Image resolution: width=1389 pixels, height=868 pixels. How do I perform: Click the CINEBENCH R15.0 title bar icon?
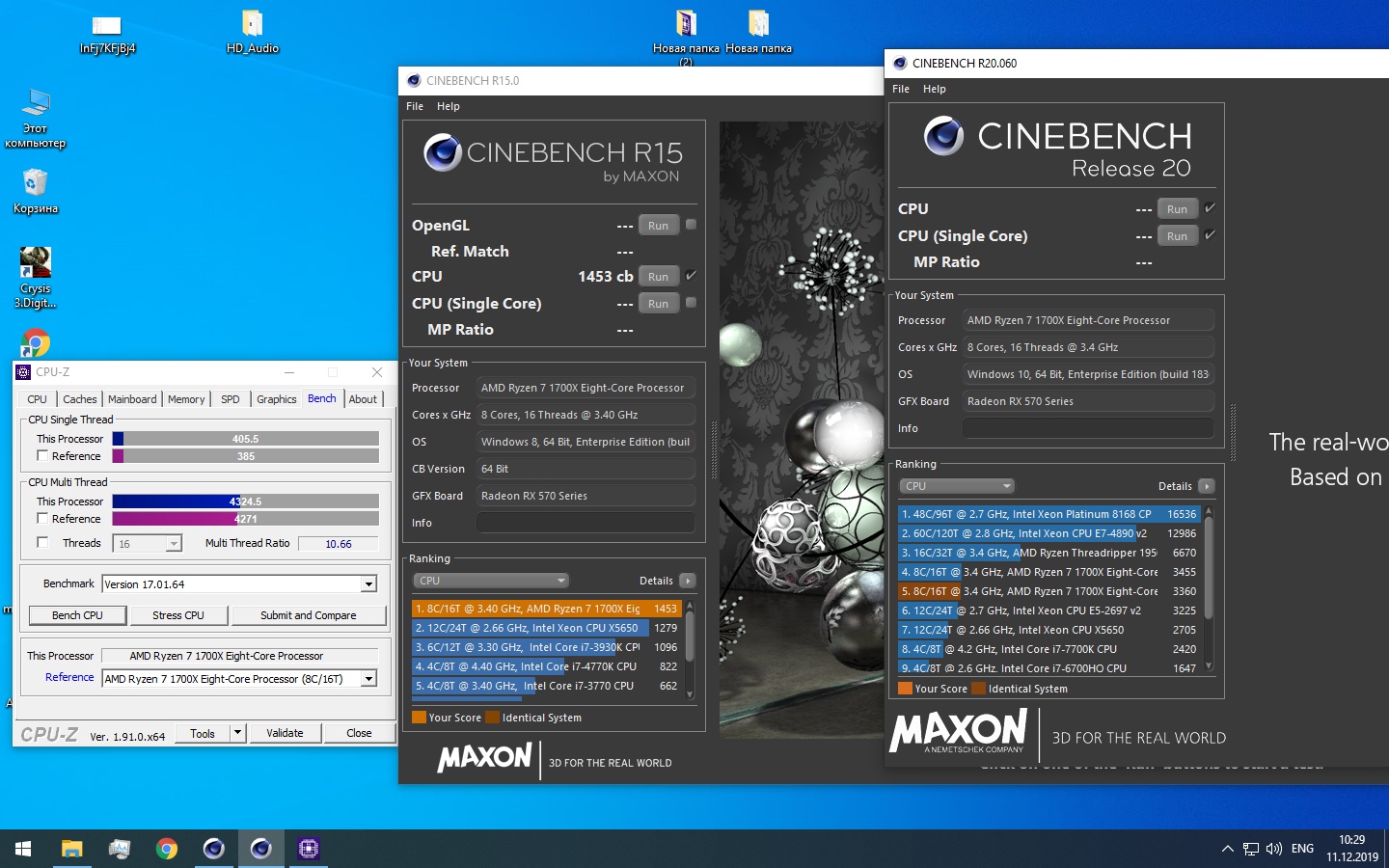pyautogui.click(x=414, y=81)
